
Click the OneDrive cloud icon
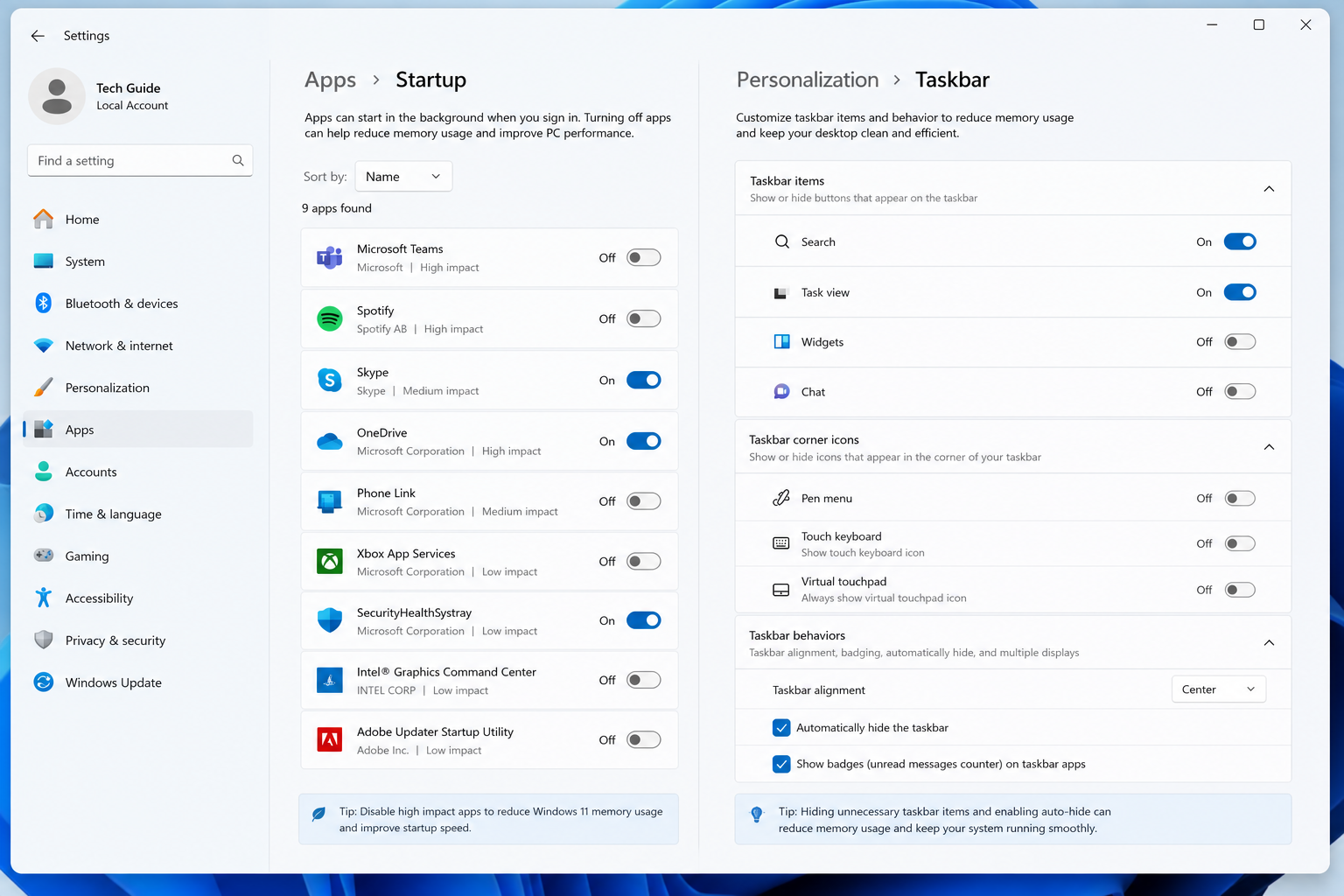click(x=330, y=441)
